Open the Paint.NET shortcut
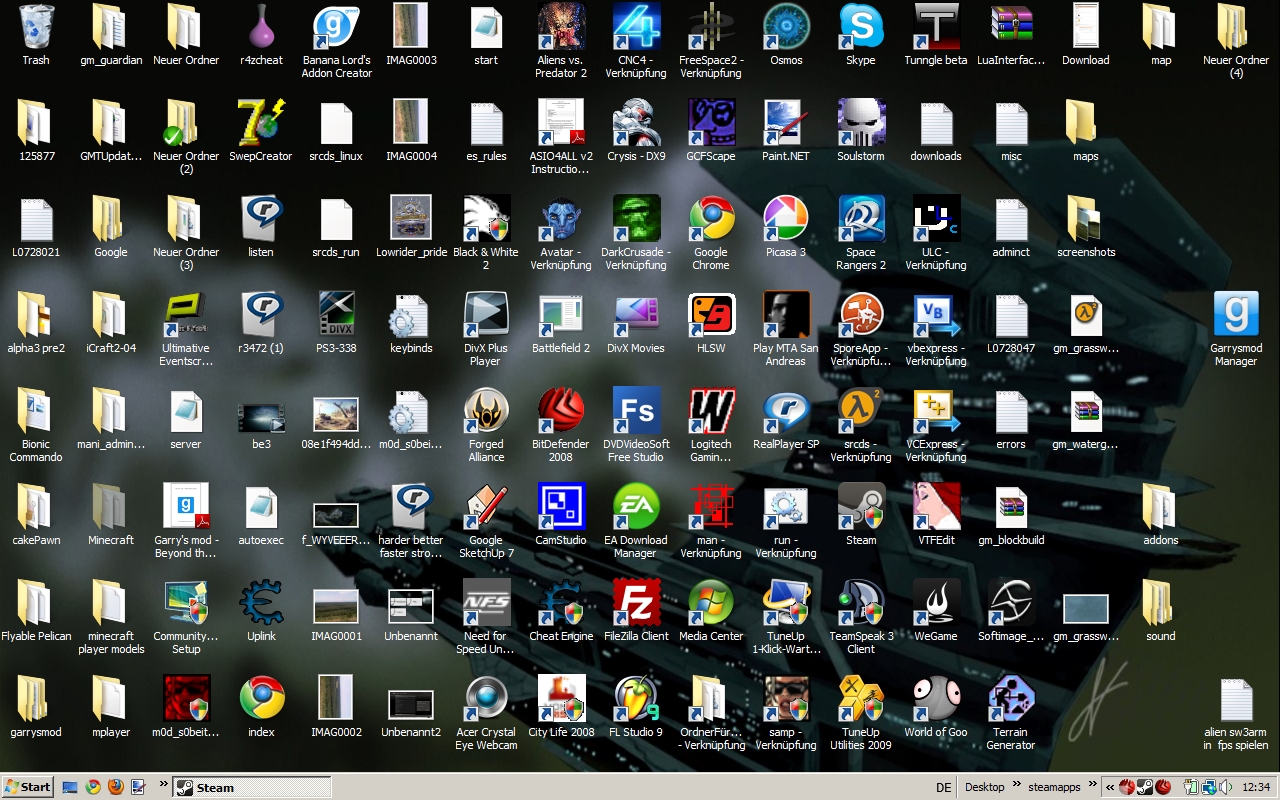 [785, 124]
